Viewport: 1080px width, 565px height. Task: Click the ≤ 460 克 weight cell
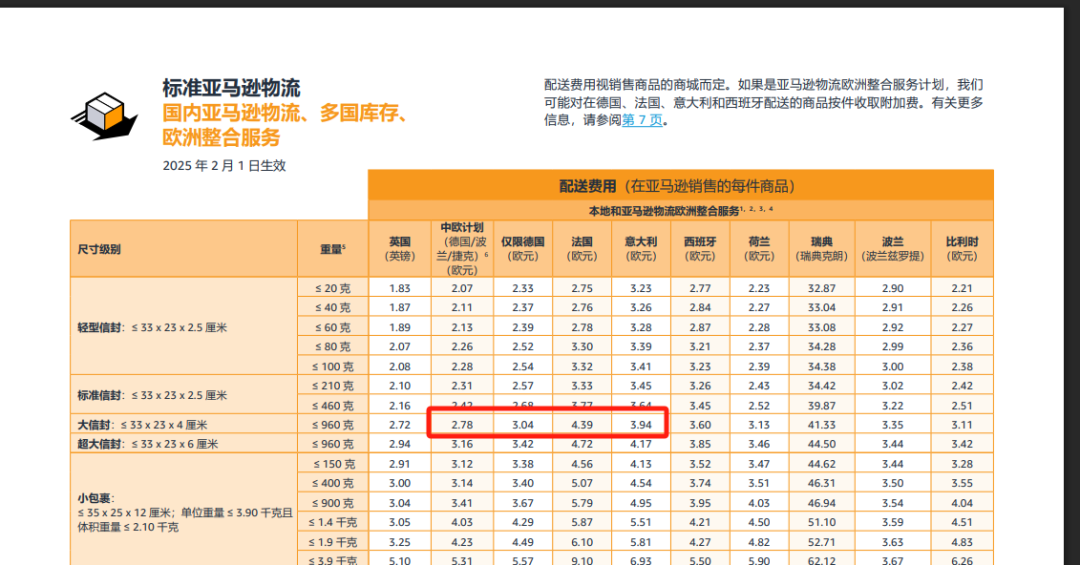click(x=333, y=406)
